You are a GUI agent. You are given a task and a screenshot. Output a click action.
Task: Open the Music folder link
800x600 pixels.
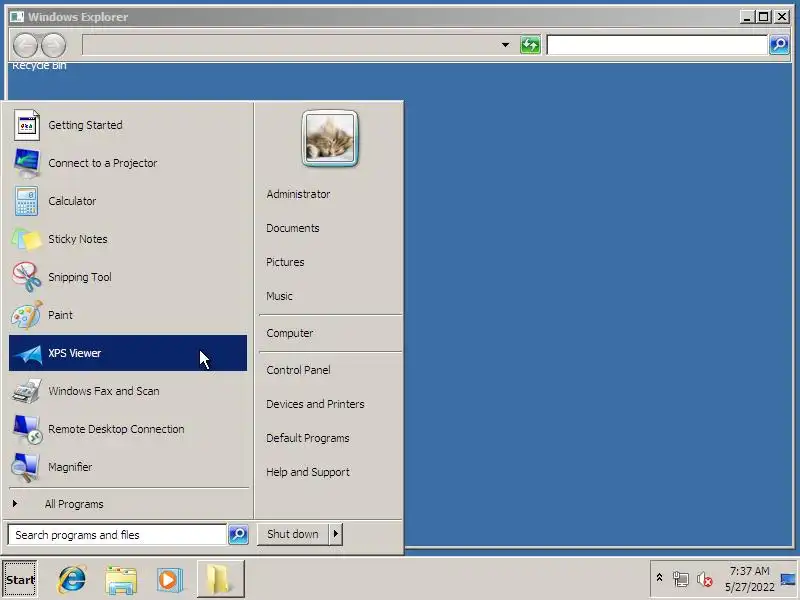(279, 296)
